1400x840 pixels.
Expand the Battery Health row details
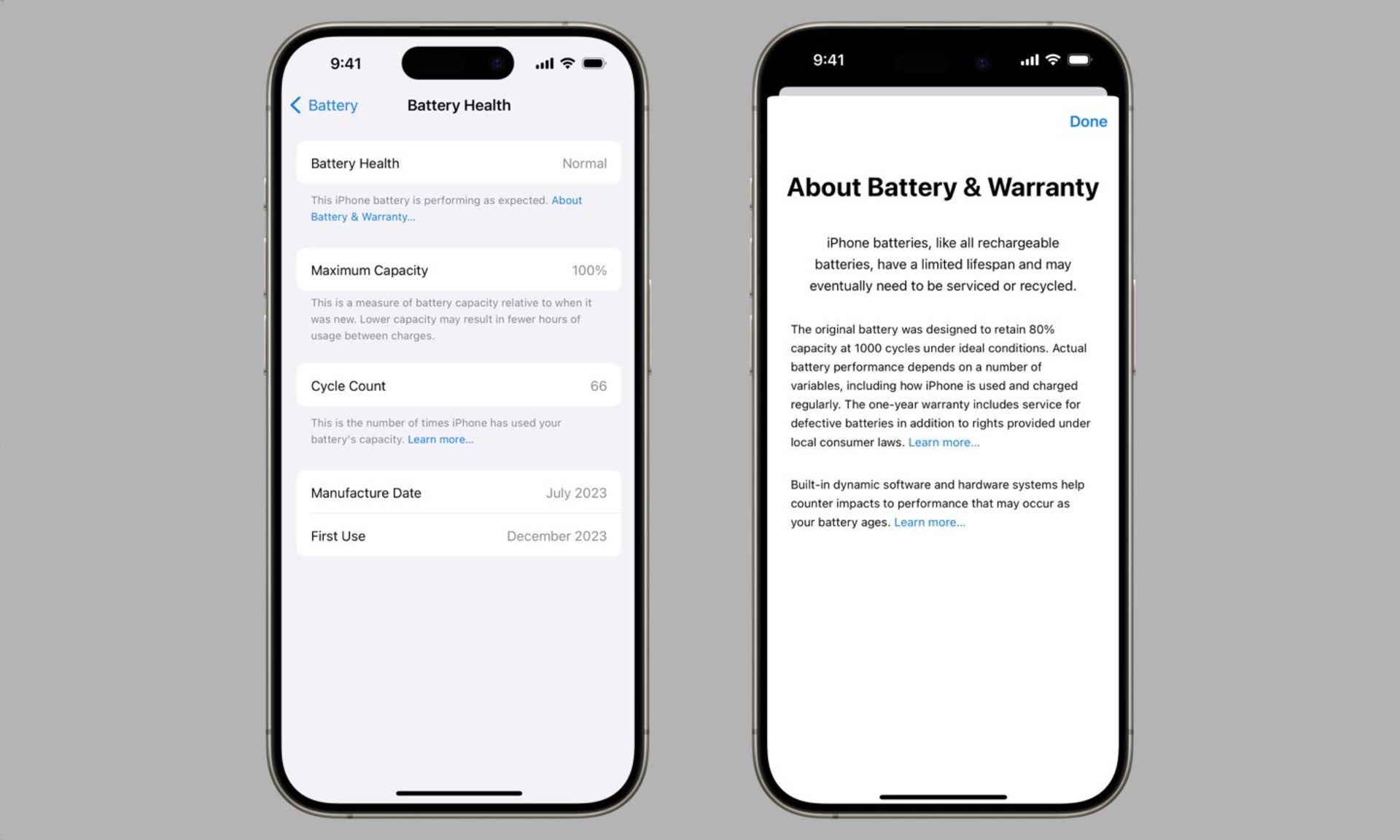click(458, 163)
